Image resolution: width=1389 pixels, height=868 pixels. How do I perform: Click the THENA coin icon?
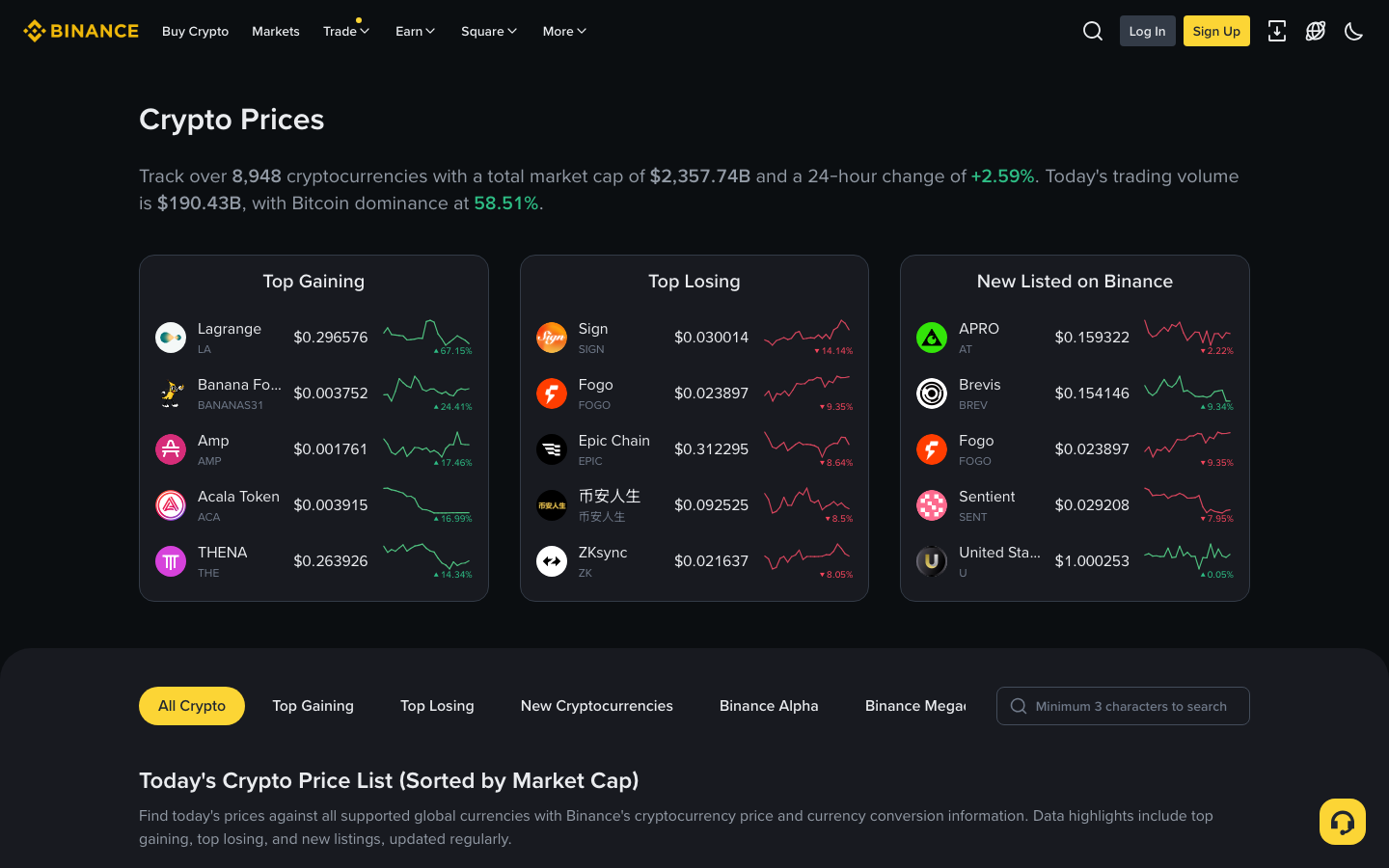[x=171, y=560]
